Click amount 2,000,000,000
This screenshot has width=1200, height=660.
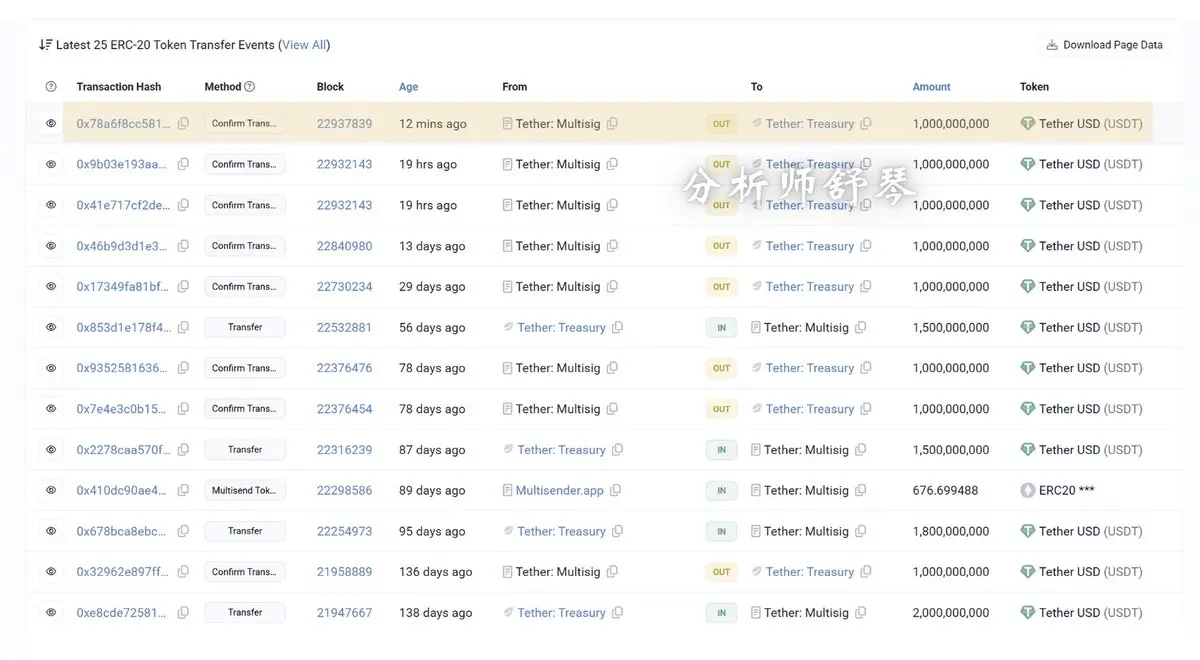click(951, 613)
